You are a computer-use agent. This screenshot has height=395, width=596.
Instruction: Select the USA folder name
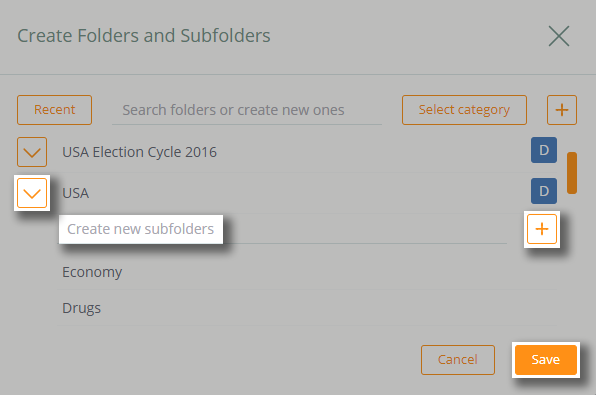point(76,193)
